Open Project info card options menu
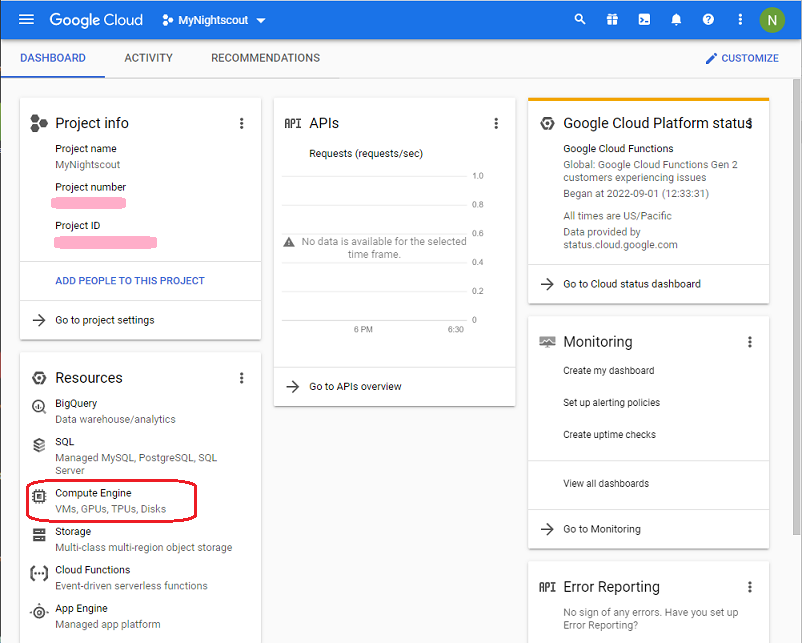 pos(241,123)
